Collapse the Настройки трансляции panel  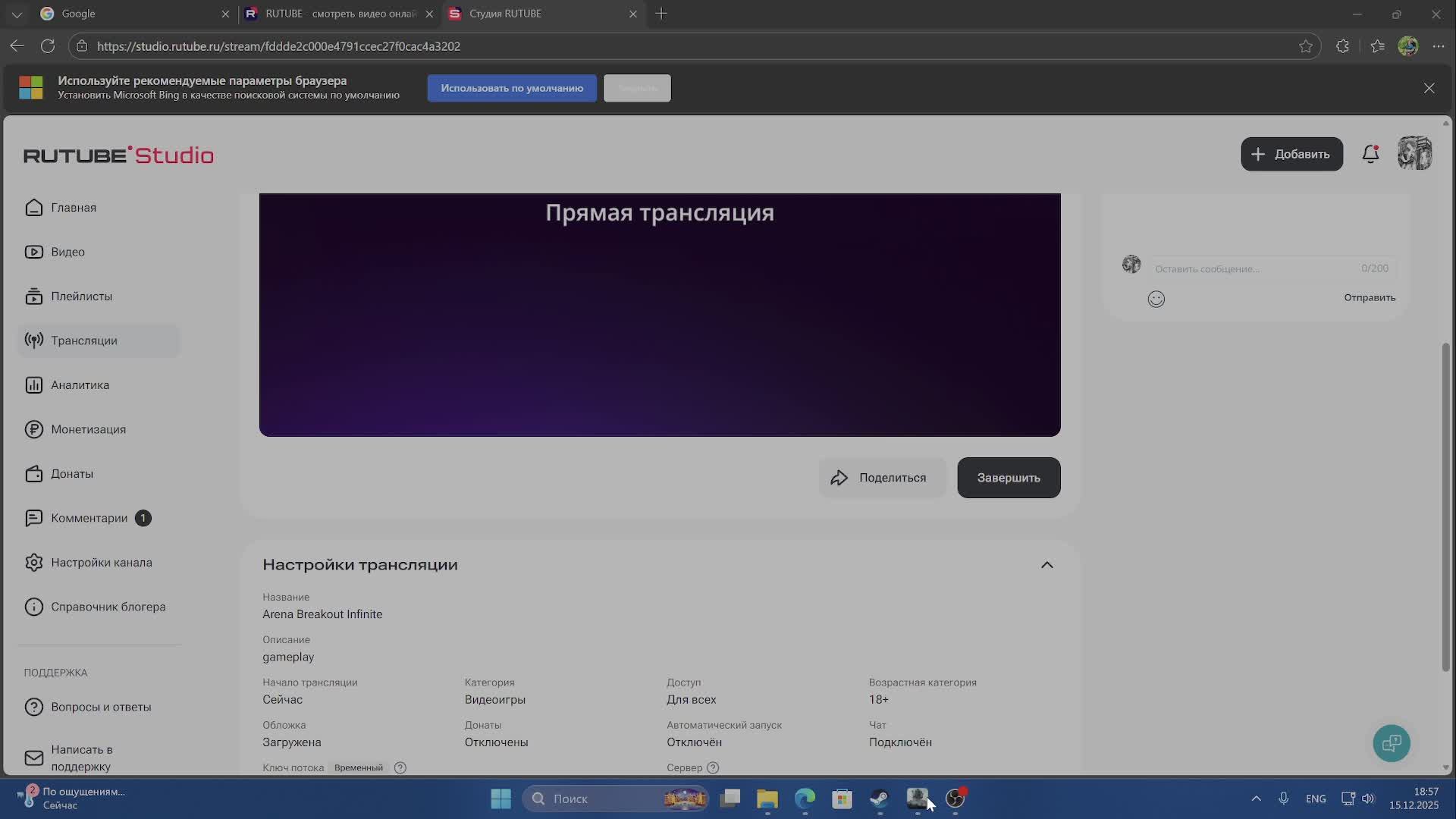point(1046,565)
